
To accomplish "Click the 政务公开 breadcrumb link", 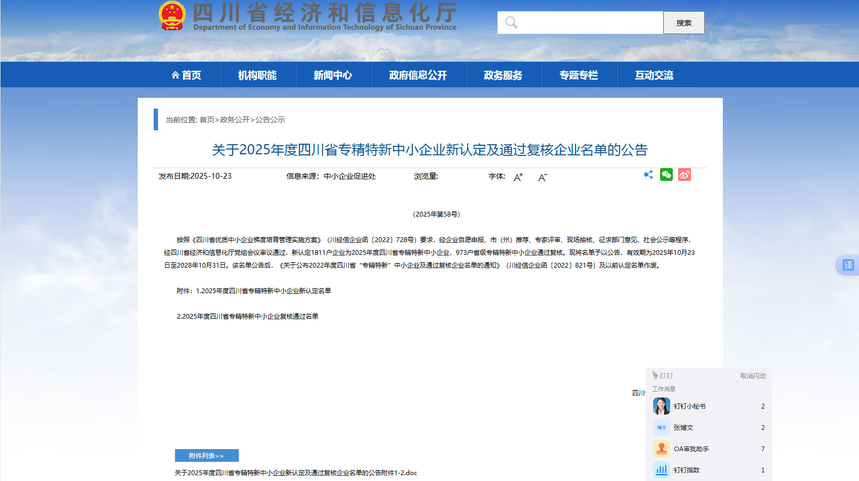I will point(234,119).
